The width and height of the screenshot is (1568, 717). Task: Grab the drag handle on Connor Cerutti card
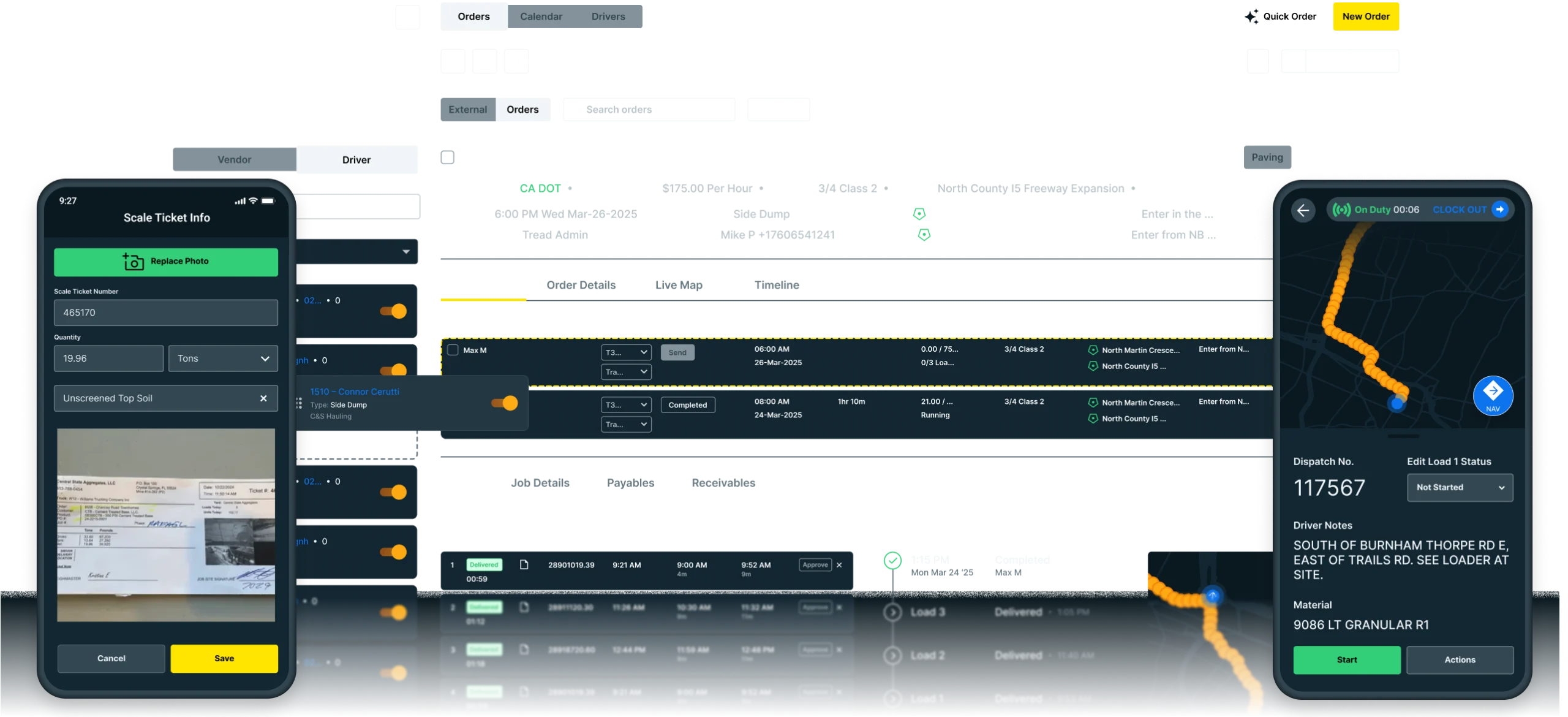click(x=299, y=403)
